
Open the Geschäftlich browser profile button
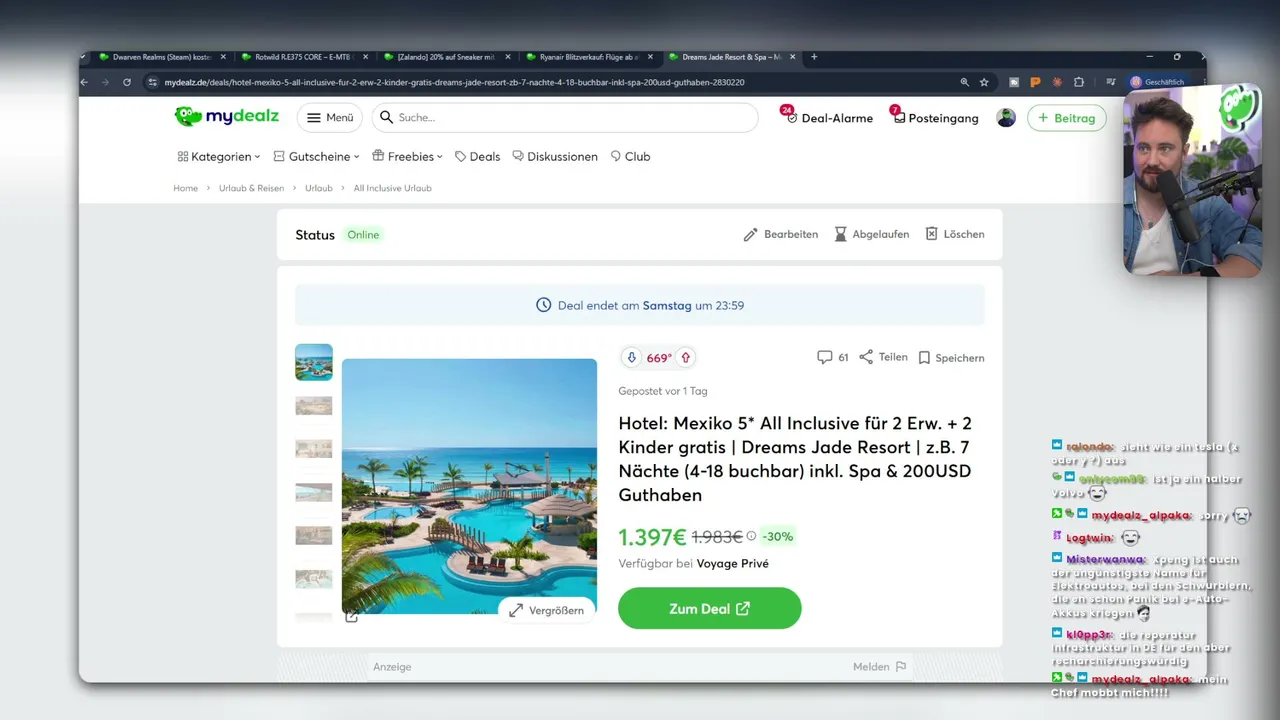tap(1157, 82)
